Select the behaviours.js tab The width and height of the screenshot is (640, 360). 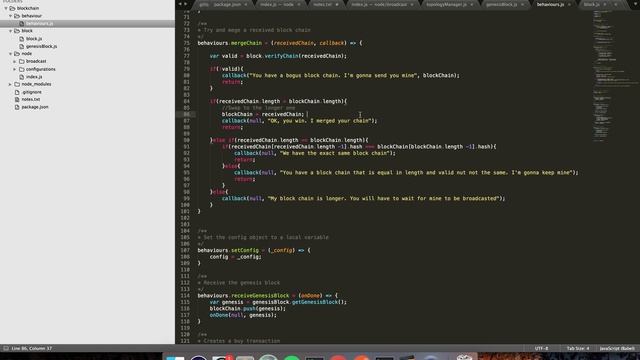click(550, 4)
